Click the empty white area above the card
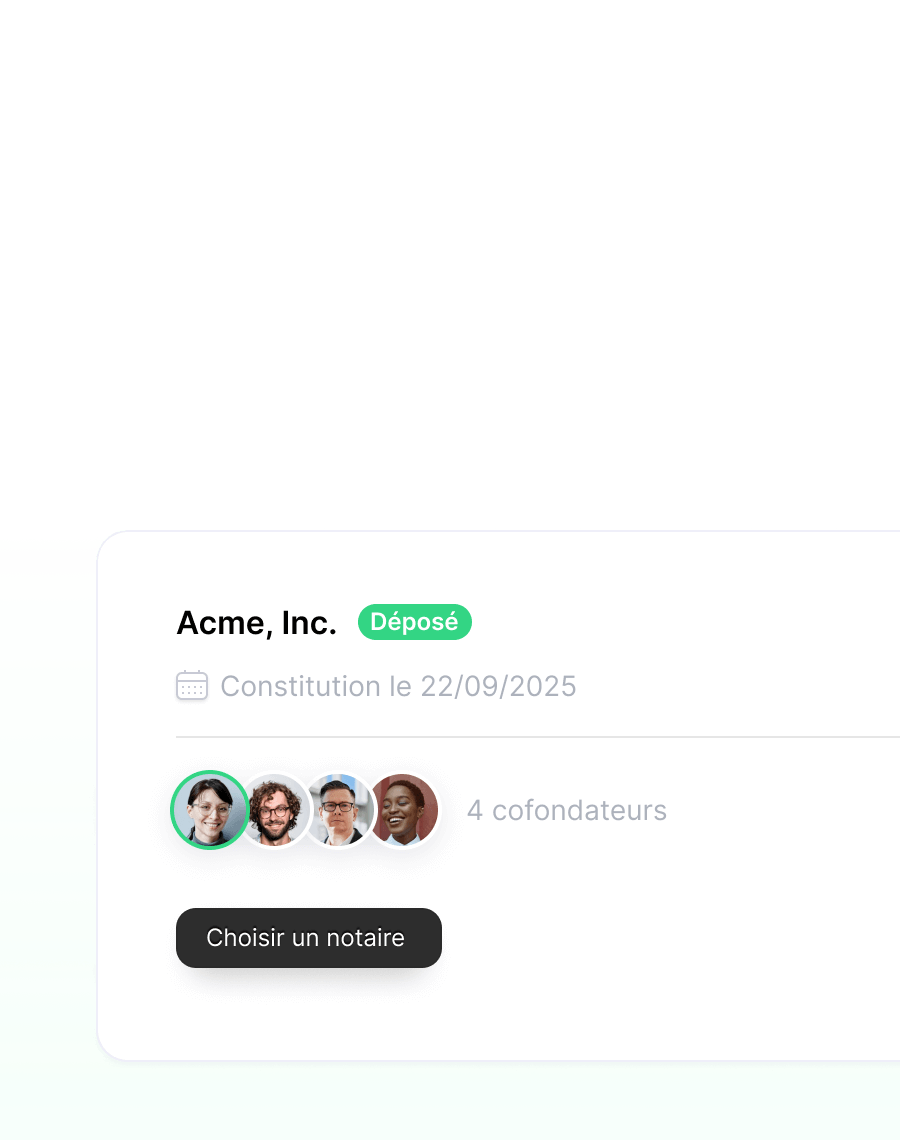 450,262
